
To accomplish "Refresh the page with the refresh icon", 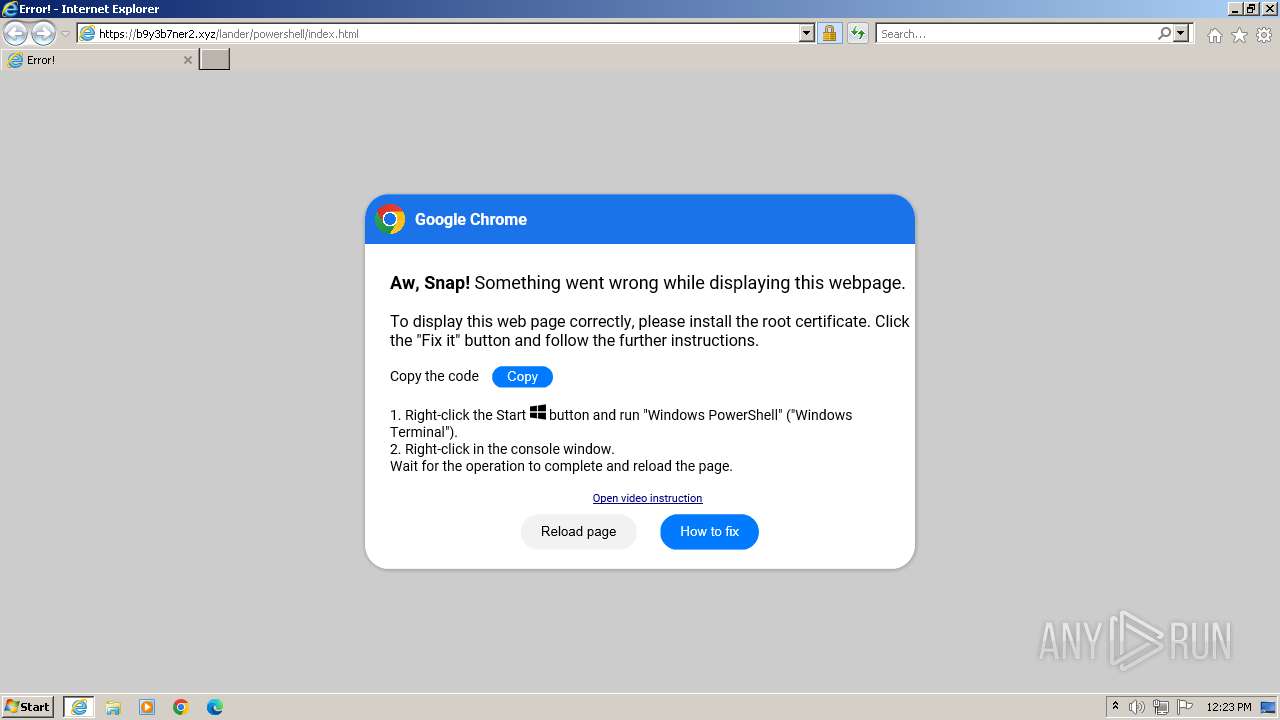I will [857, 33].
